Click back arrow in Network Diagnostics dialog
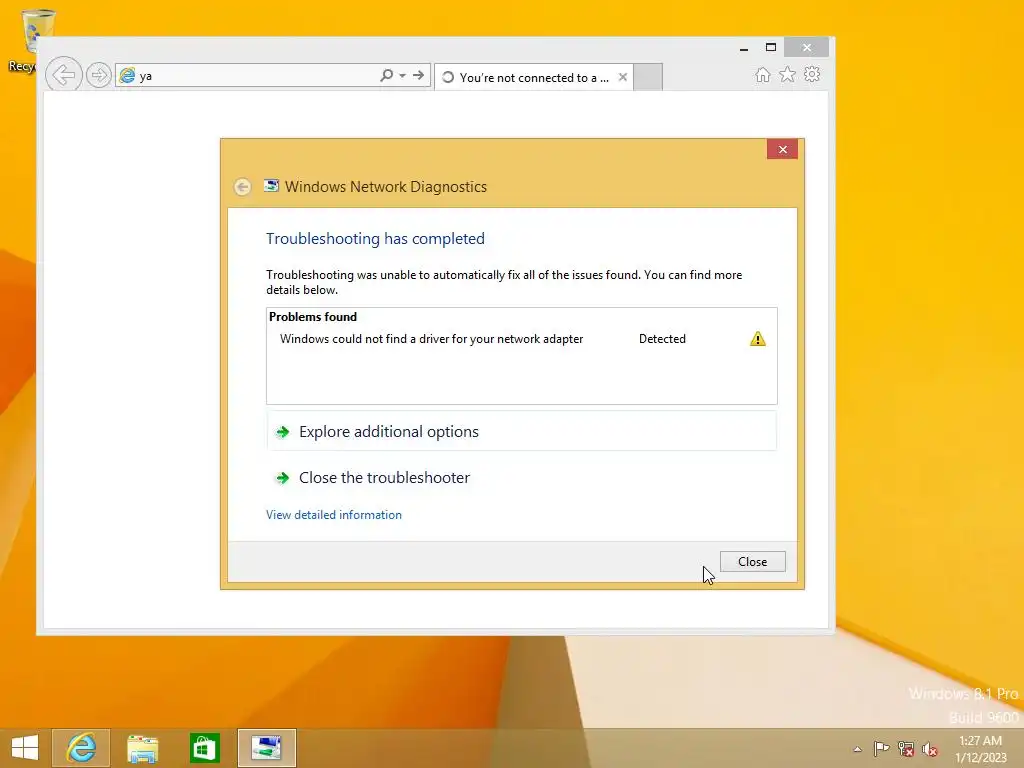Screen dimensions: 1024x768 coord(242,187)
